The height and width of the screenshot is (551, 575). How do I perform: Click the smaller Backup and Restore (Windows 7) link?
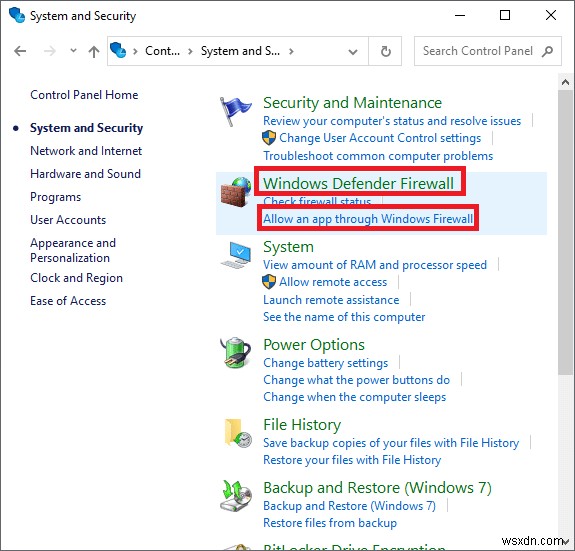(349, 506)
